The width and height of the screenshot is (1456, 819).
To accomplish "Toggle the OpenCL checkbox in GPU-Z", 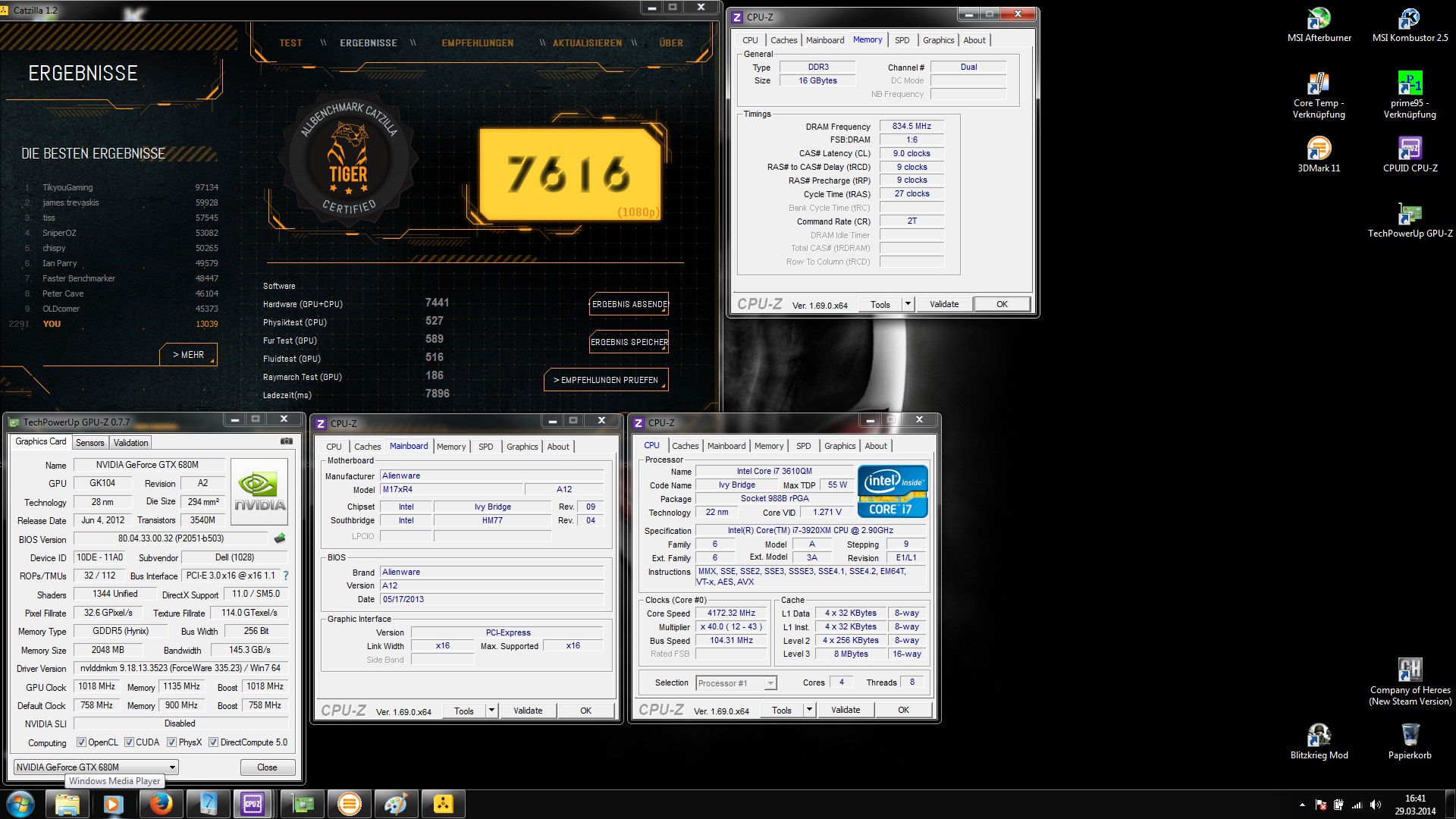I will point(81,742).
